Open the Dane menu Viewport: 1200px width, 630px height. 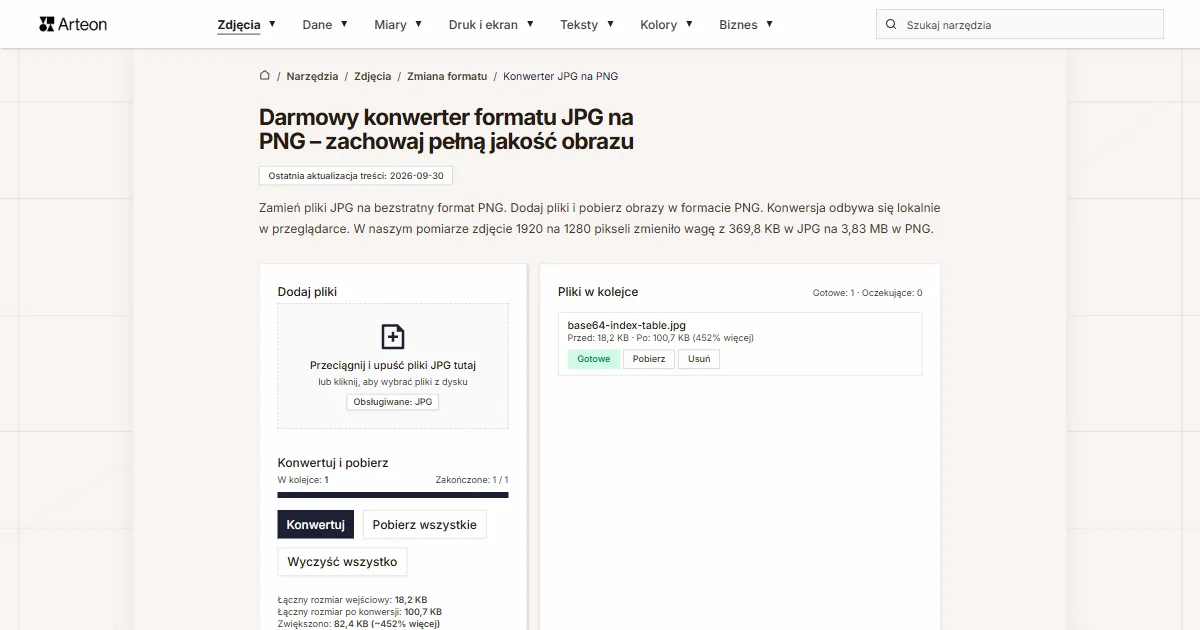(317, 25)
